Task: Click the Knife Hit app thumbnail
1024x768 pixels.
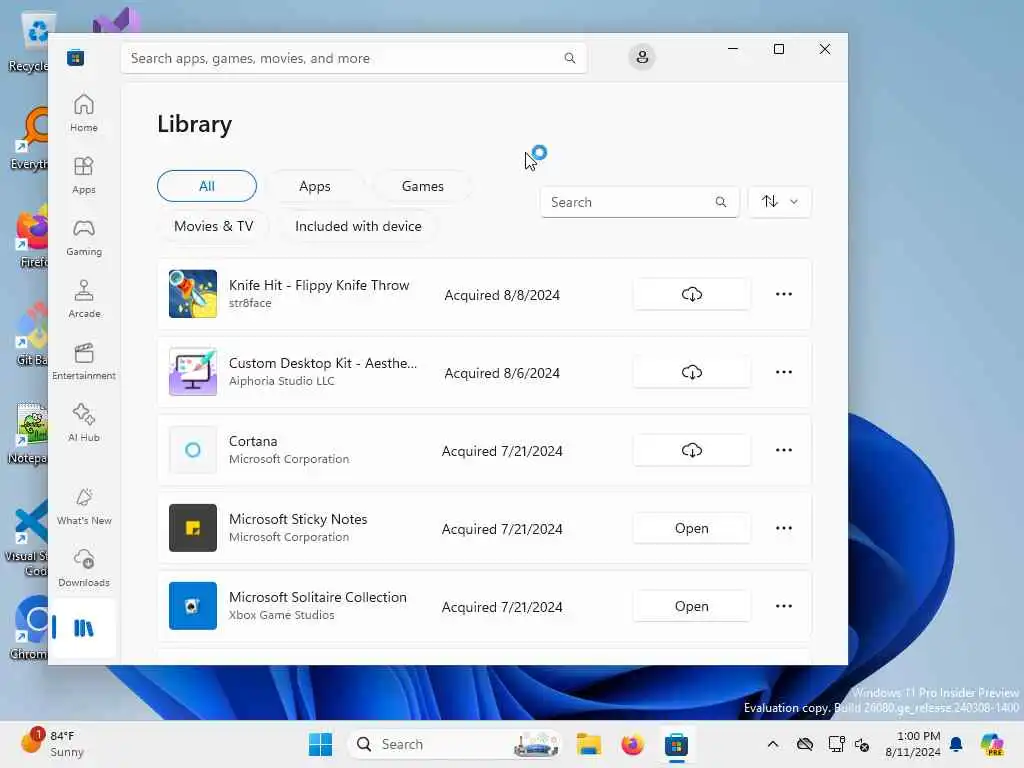Action: [193, 294]
